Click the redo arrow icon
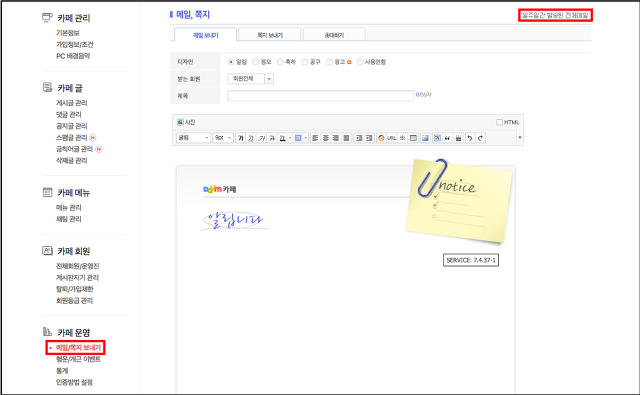Image resolution: width=640 pixels, height=395 pixels. pos(481,138)
